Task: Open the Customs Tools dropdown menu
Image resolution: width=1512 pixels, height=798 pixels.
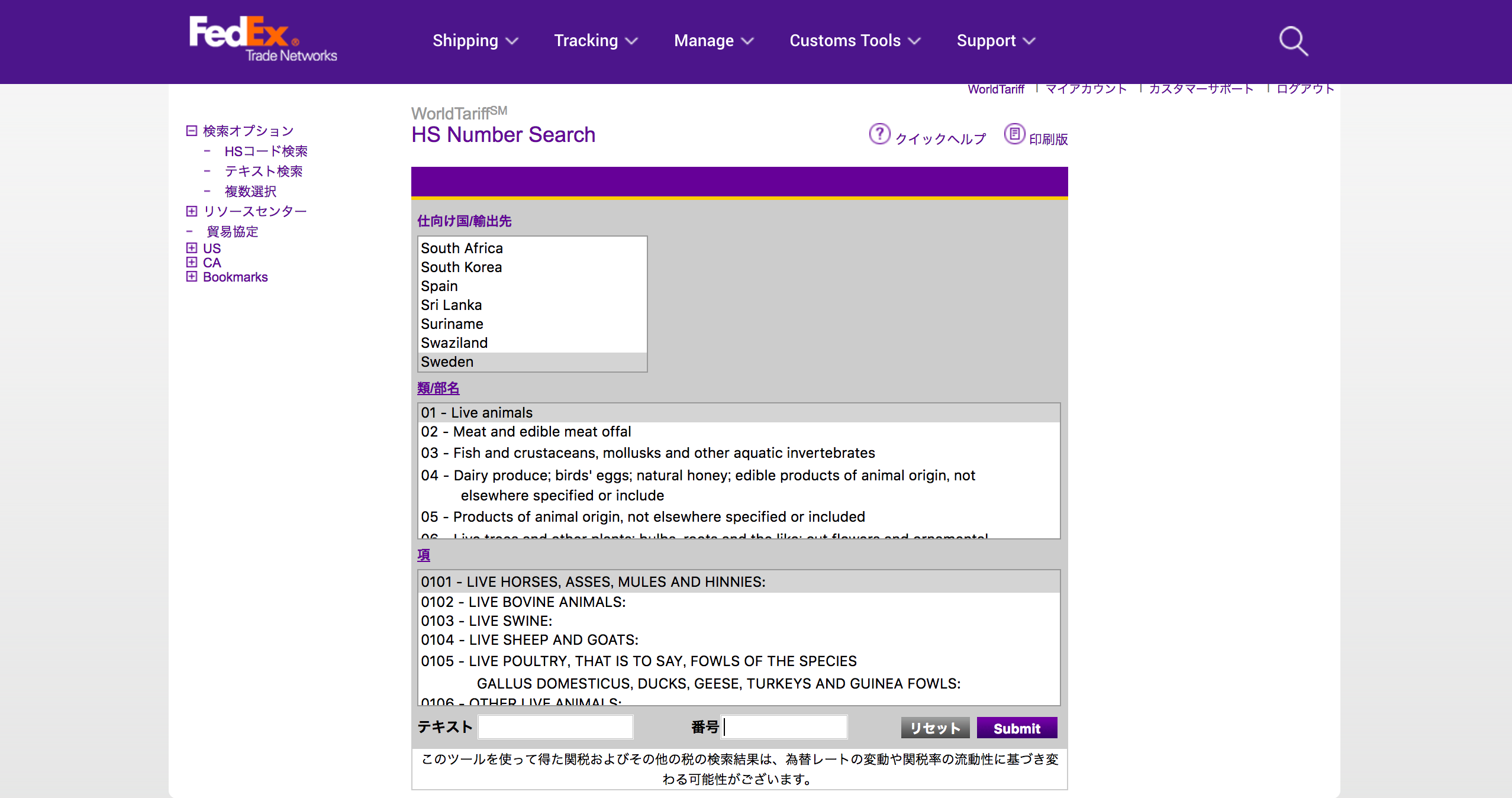Action: point(855,41)
